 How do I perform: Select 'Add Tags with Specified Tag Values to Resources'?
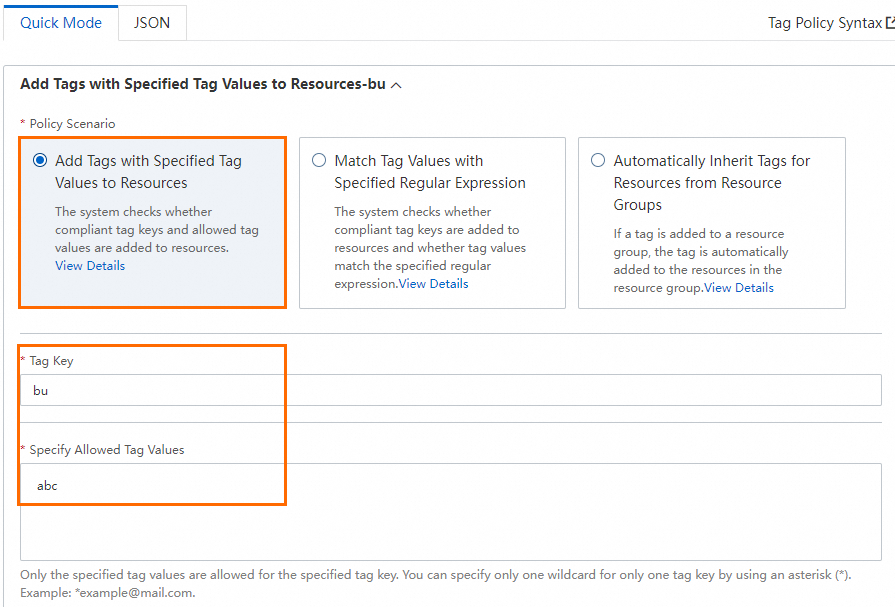(x=40, y=160)
